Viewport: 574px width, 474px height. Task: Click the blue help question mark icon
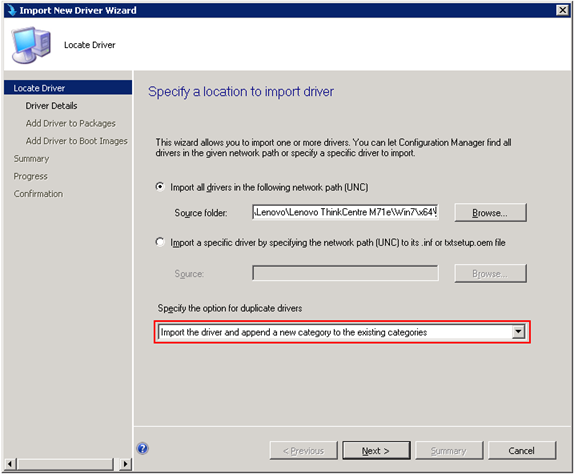coord(142,448)
